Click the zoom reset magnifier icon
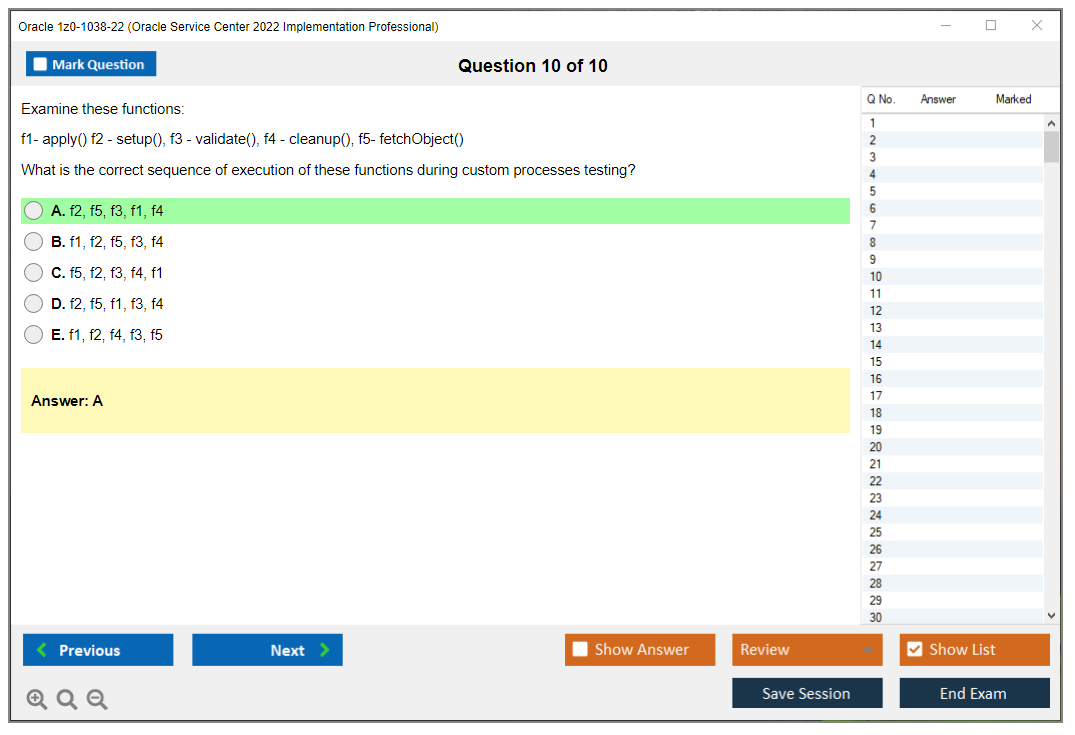This screenshot has height=735, width=1075. click(x=67, y=700)
